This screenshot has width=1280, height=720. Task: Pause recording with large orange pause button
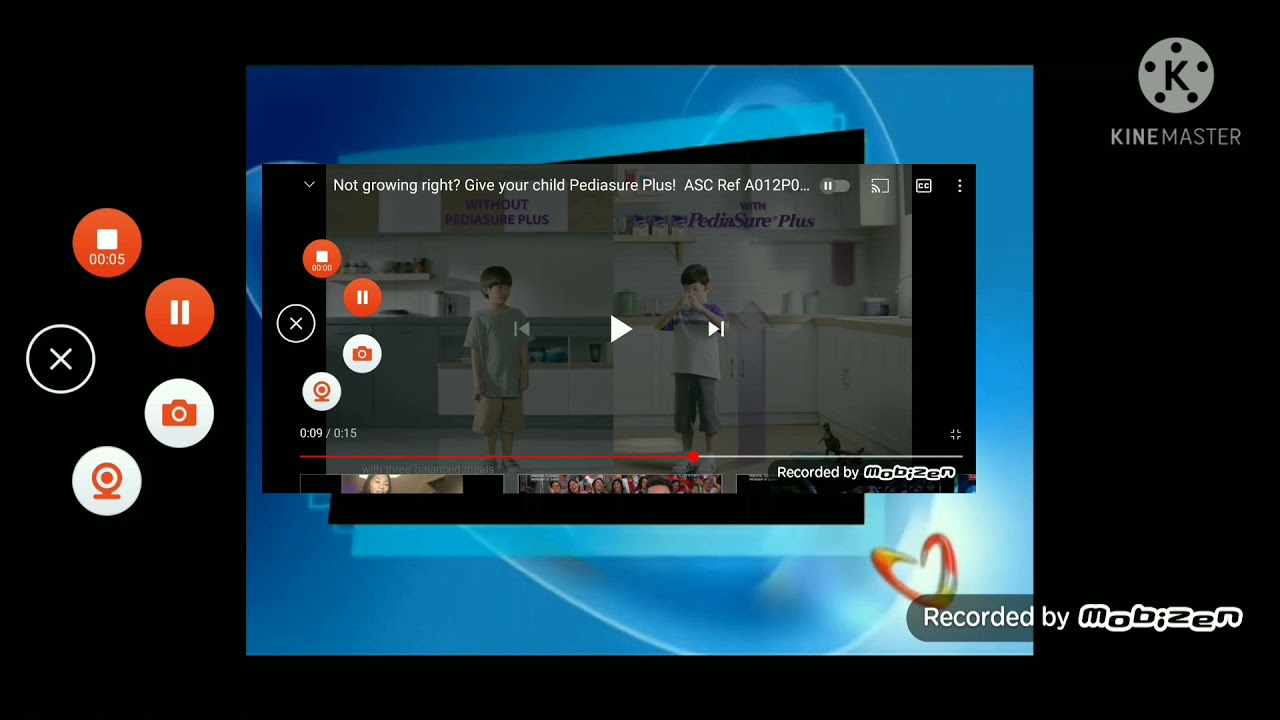coord(180,313)
